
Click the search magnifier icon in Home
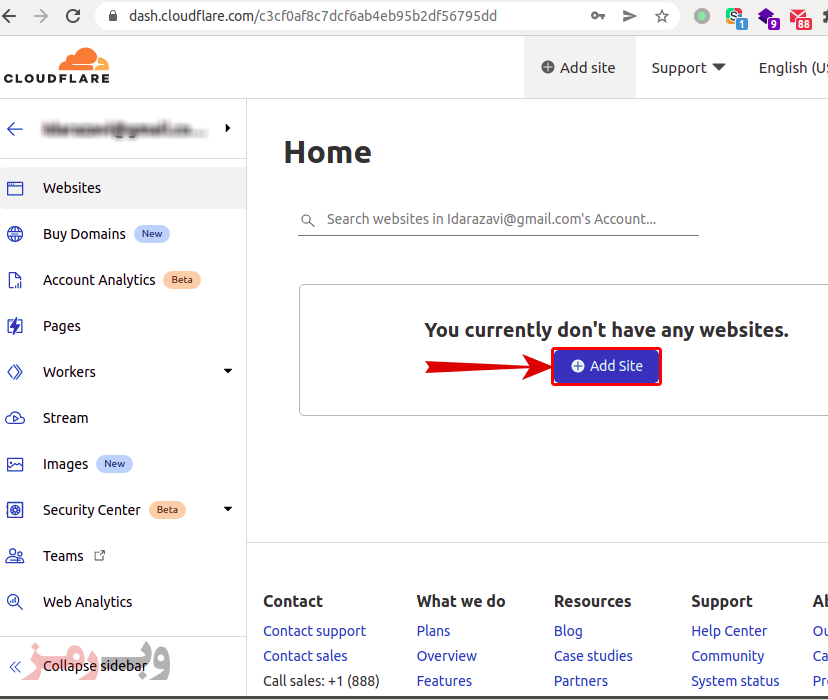pyautogui.click(x=307, y=220)
